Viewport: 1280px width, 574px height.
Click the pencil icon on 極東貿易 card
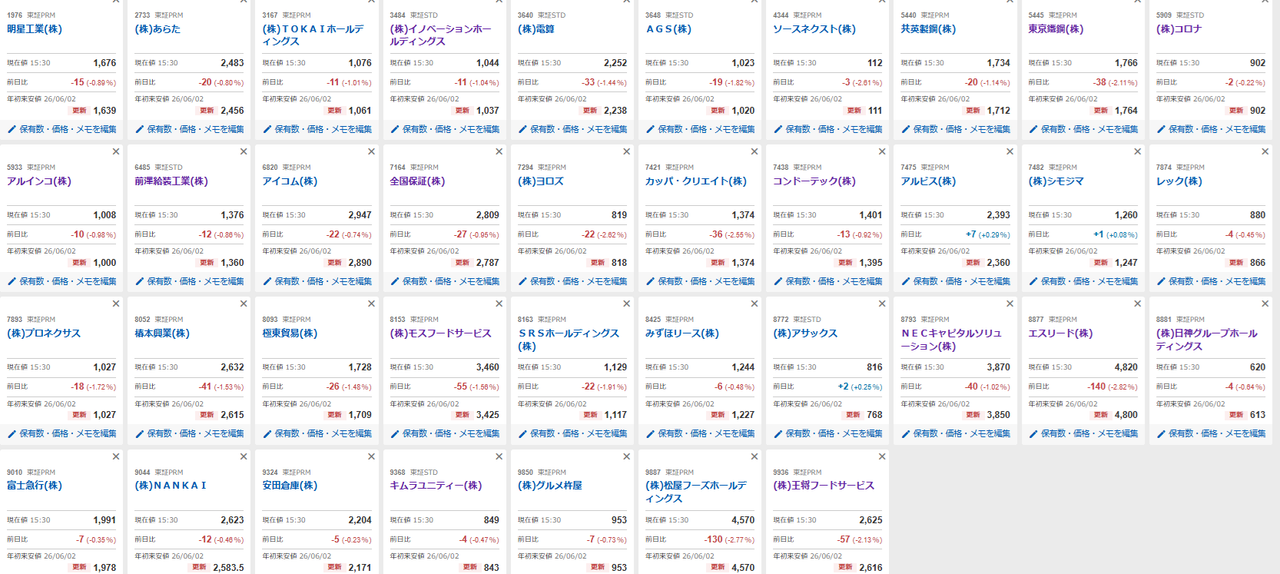click(x=267, y=434)
